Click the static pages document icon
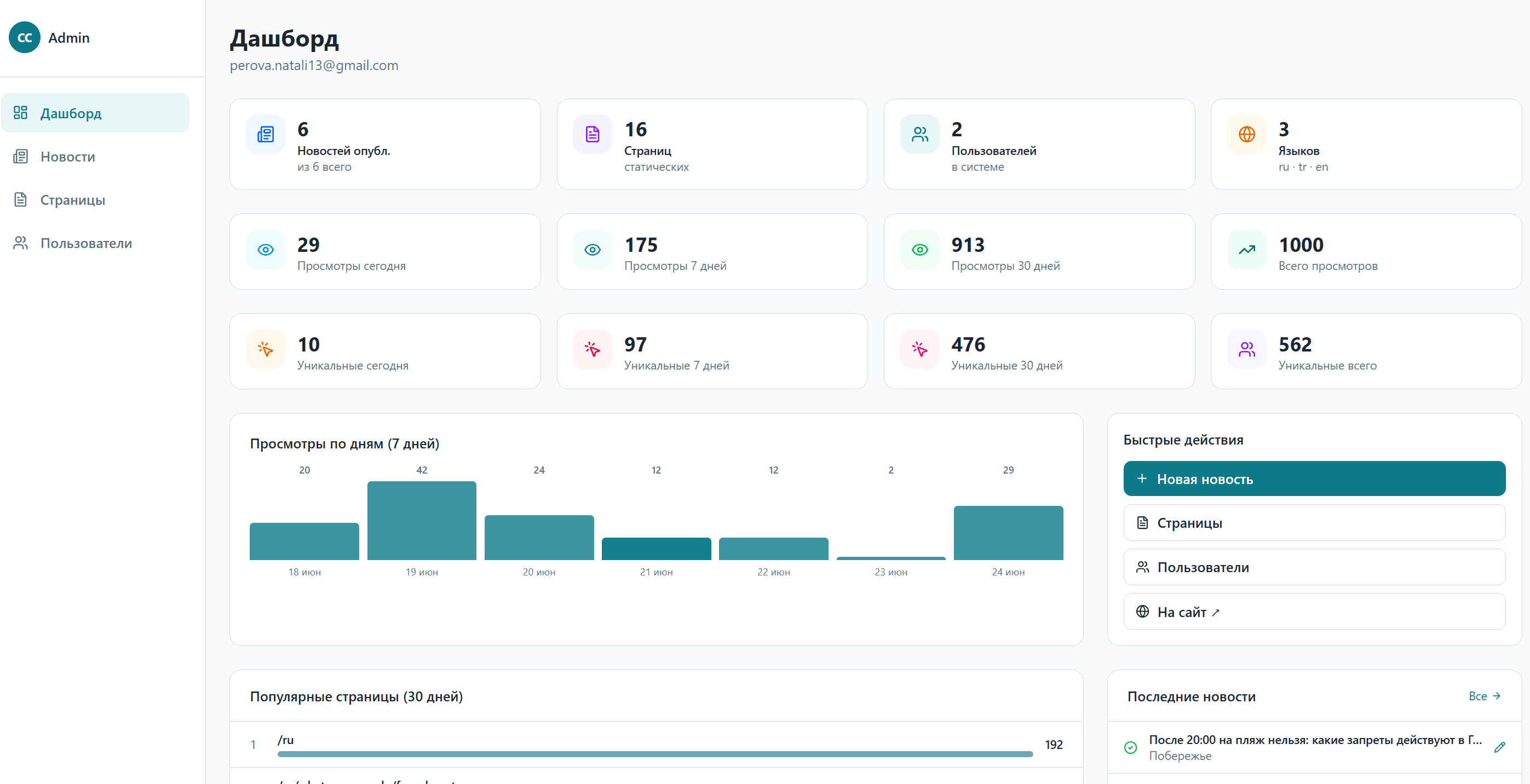The image size is (1530, 784). (x=592, y=134)
